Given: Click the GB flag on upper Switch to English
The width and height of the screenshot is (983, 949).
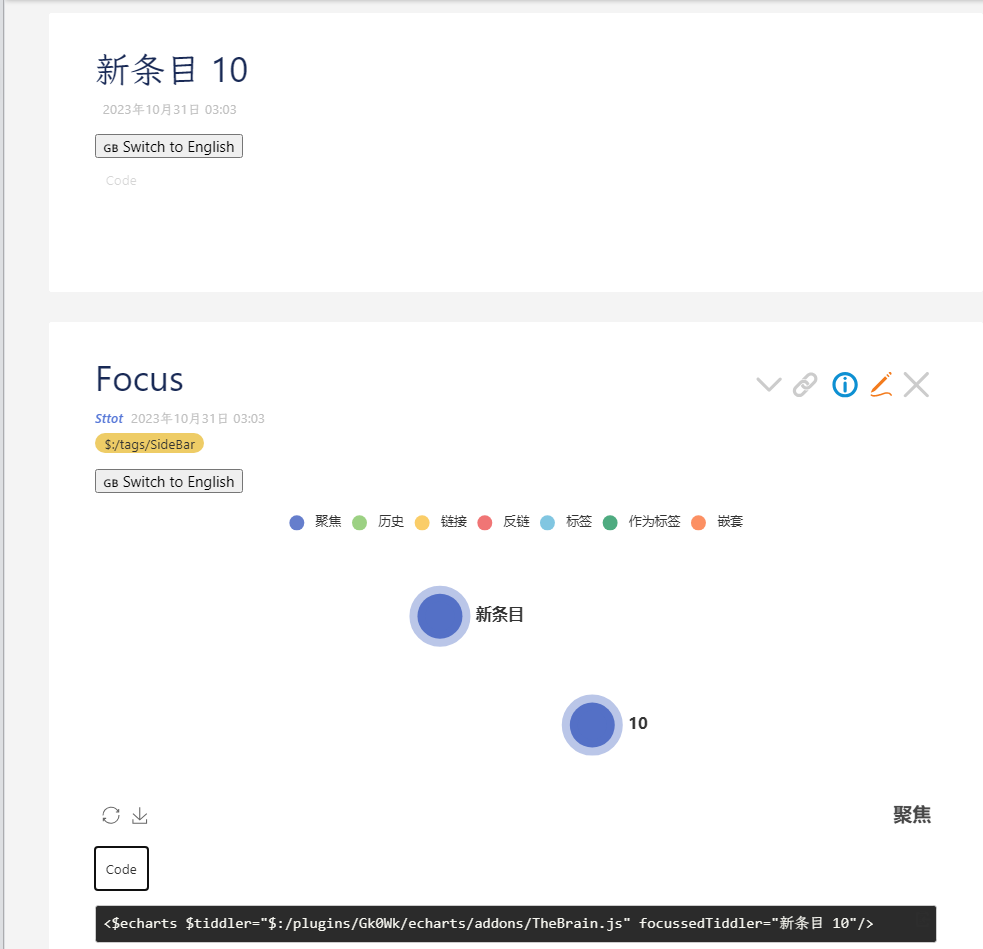Looking at the screenshot, I should click(x=110, y=146).
